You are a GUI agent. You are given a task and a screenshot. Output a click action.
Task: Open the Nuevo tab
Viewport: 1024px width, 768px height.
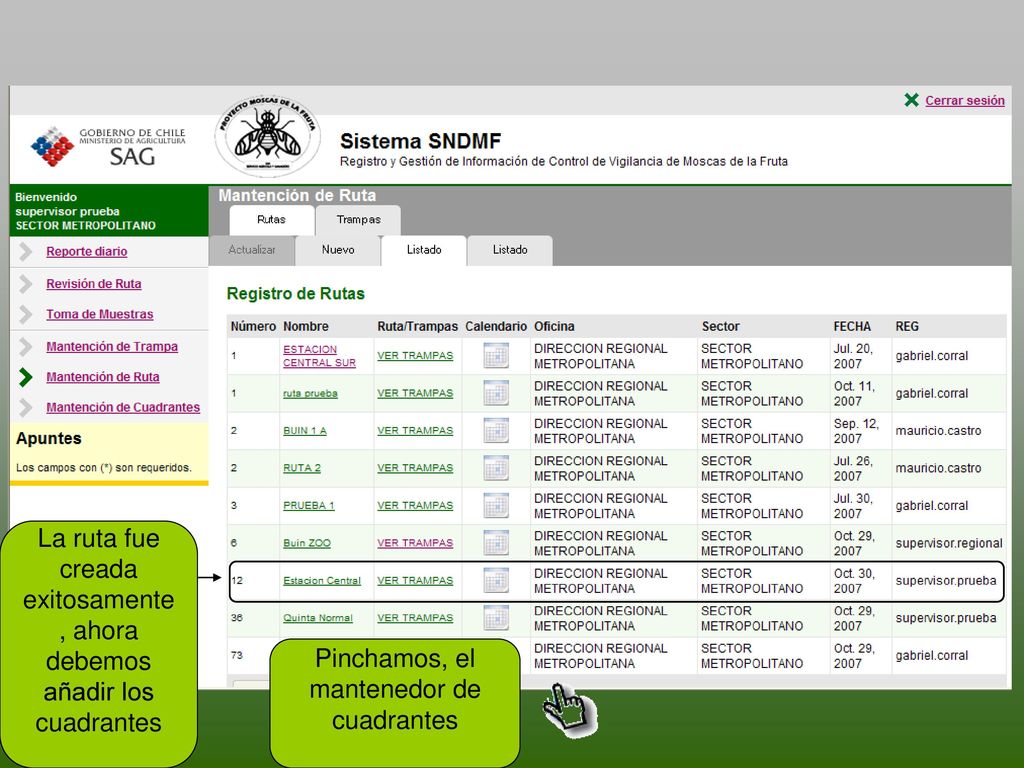(338, 250)
